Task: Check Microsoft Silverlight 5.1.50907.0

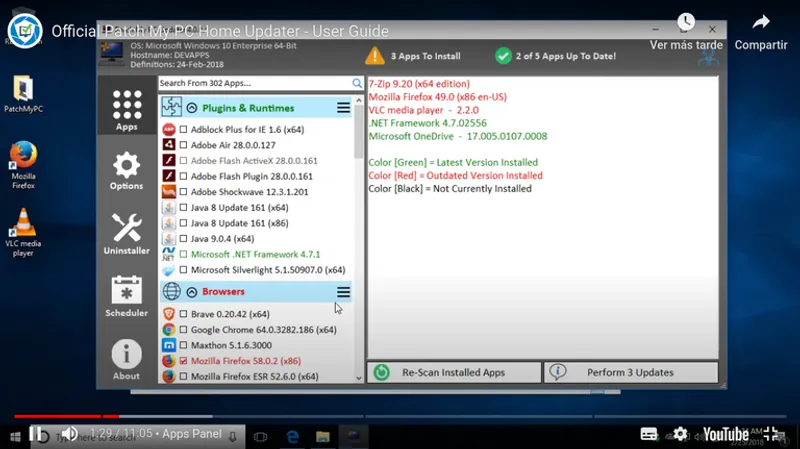Action: coord(183,270)
